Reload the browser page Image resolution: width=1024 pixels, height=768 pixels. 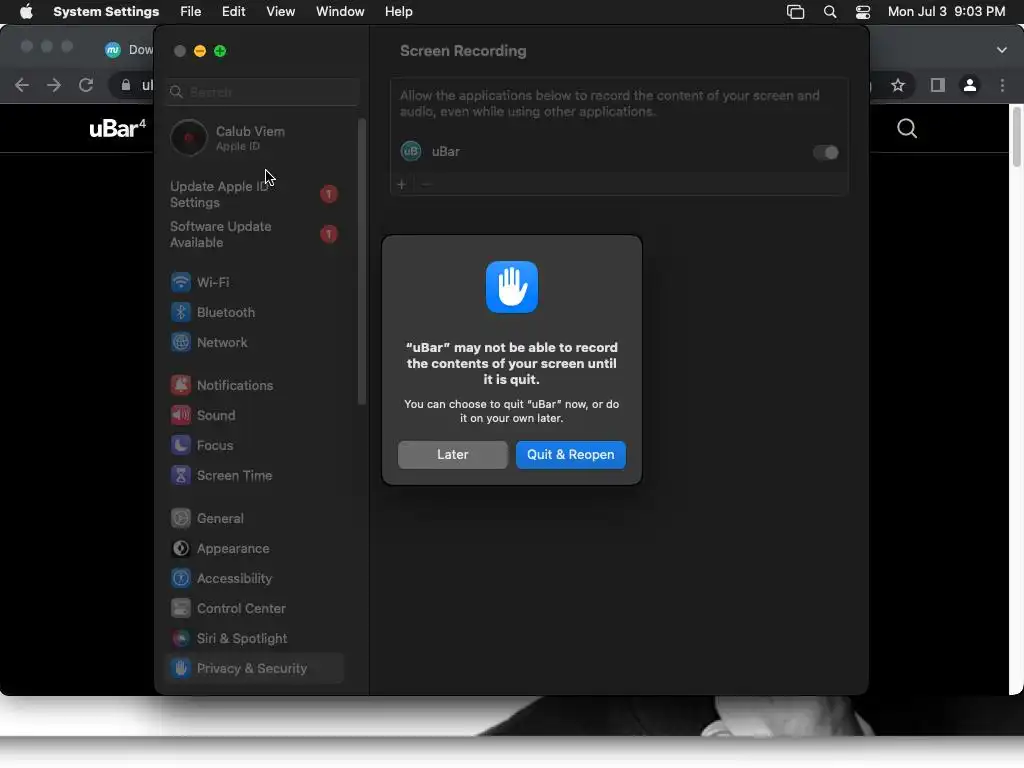pyautogui.click(x=86, y=85)
